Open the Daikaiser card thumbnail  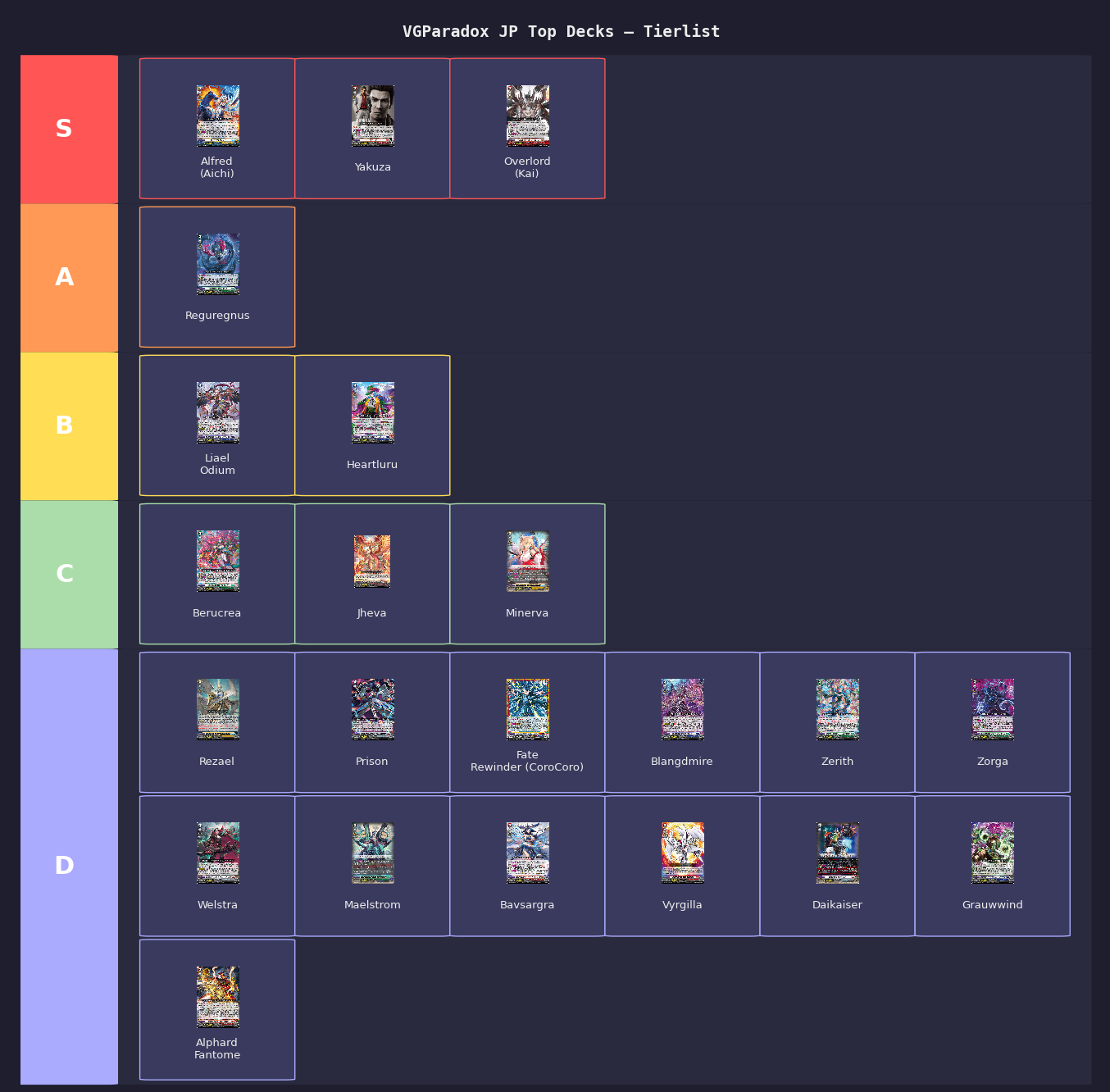coord(838,853)
